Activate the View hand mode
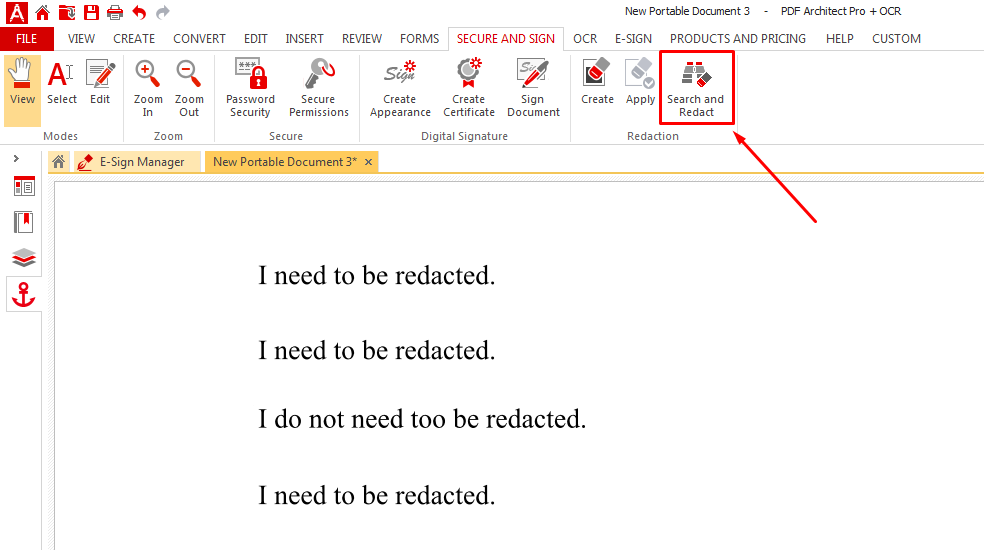The width and height of the screenshot is (984, 550). pyautogui.click(x=23, y=90)
